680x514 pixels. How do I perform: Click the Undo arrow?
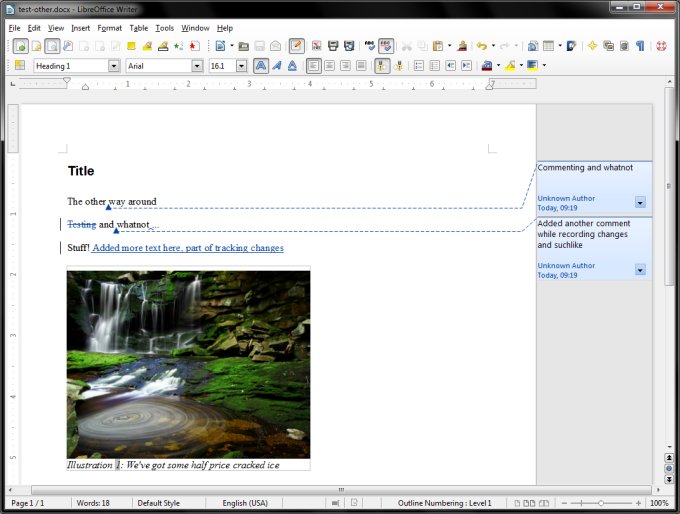pos(481,46)
